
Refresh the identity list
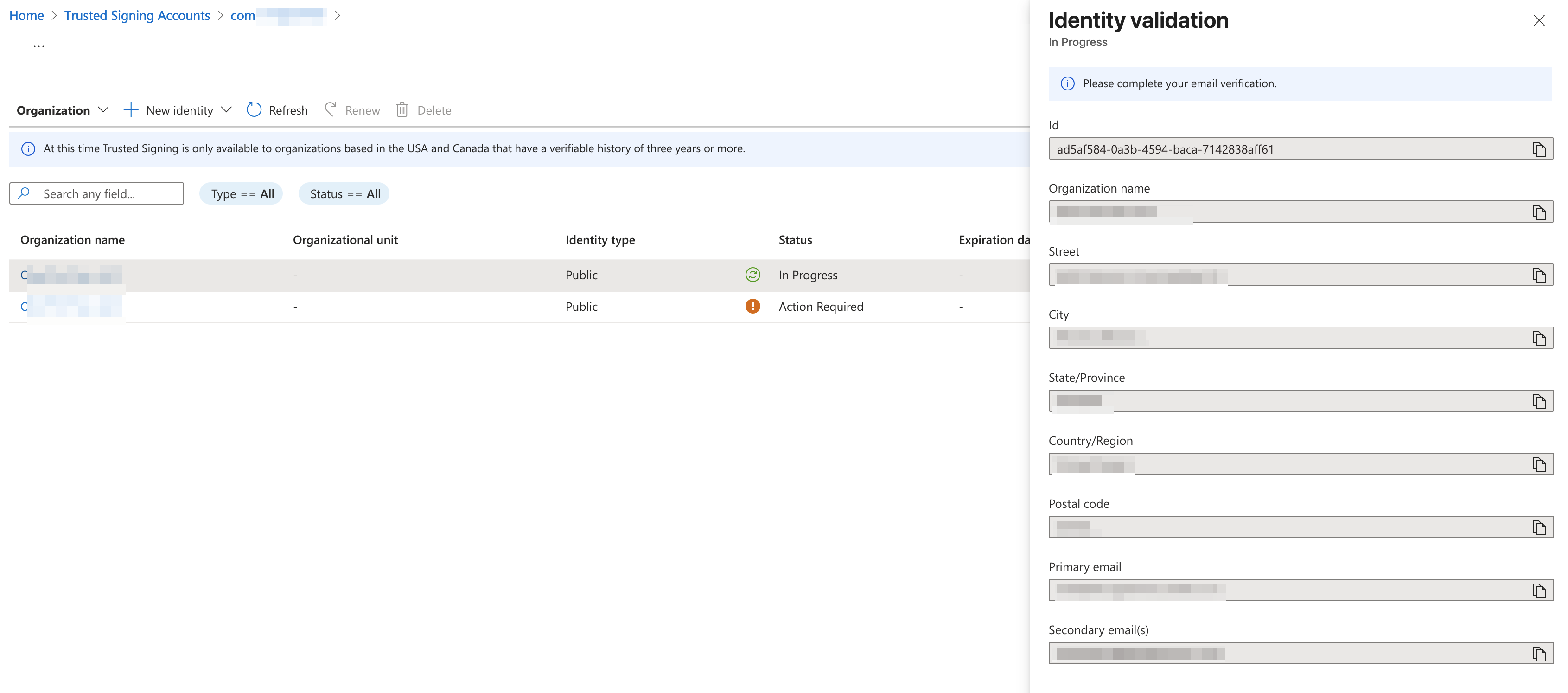coord(276,110)
